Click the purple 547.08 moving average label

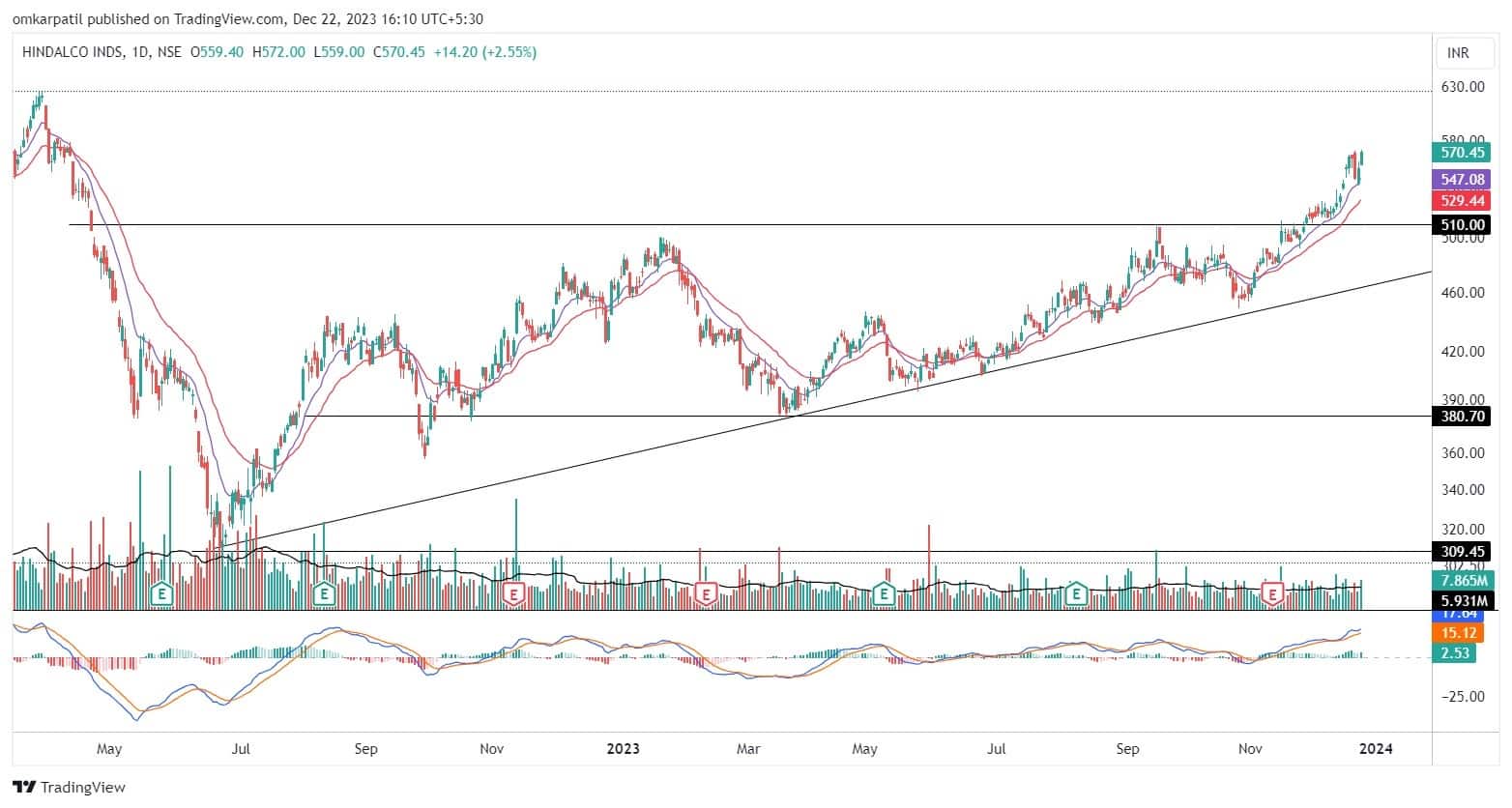1462,180
